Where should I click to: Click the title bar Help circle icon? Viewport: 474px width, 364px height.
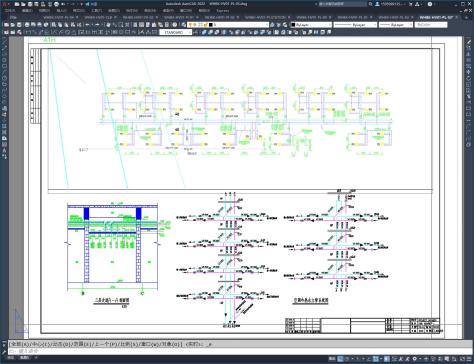[430, 4]
